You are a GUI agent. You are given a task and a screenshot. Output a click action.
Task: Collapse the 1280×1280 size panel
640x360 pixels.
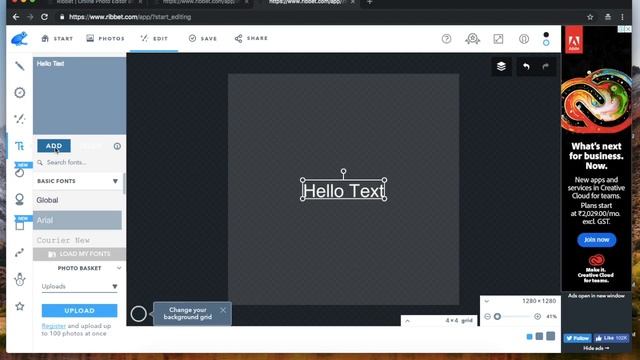[487, 301]
